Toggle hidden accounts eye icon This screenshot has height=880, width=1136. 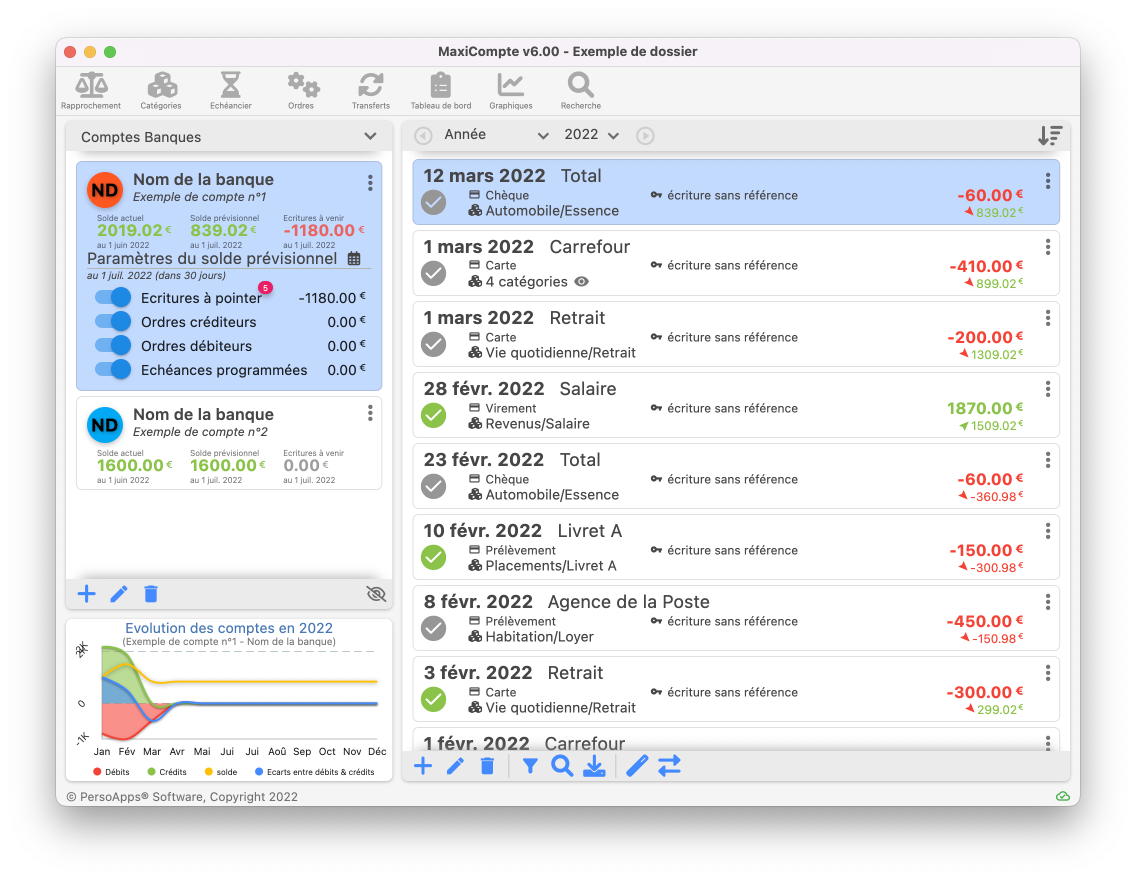[x=376, y=594]
